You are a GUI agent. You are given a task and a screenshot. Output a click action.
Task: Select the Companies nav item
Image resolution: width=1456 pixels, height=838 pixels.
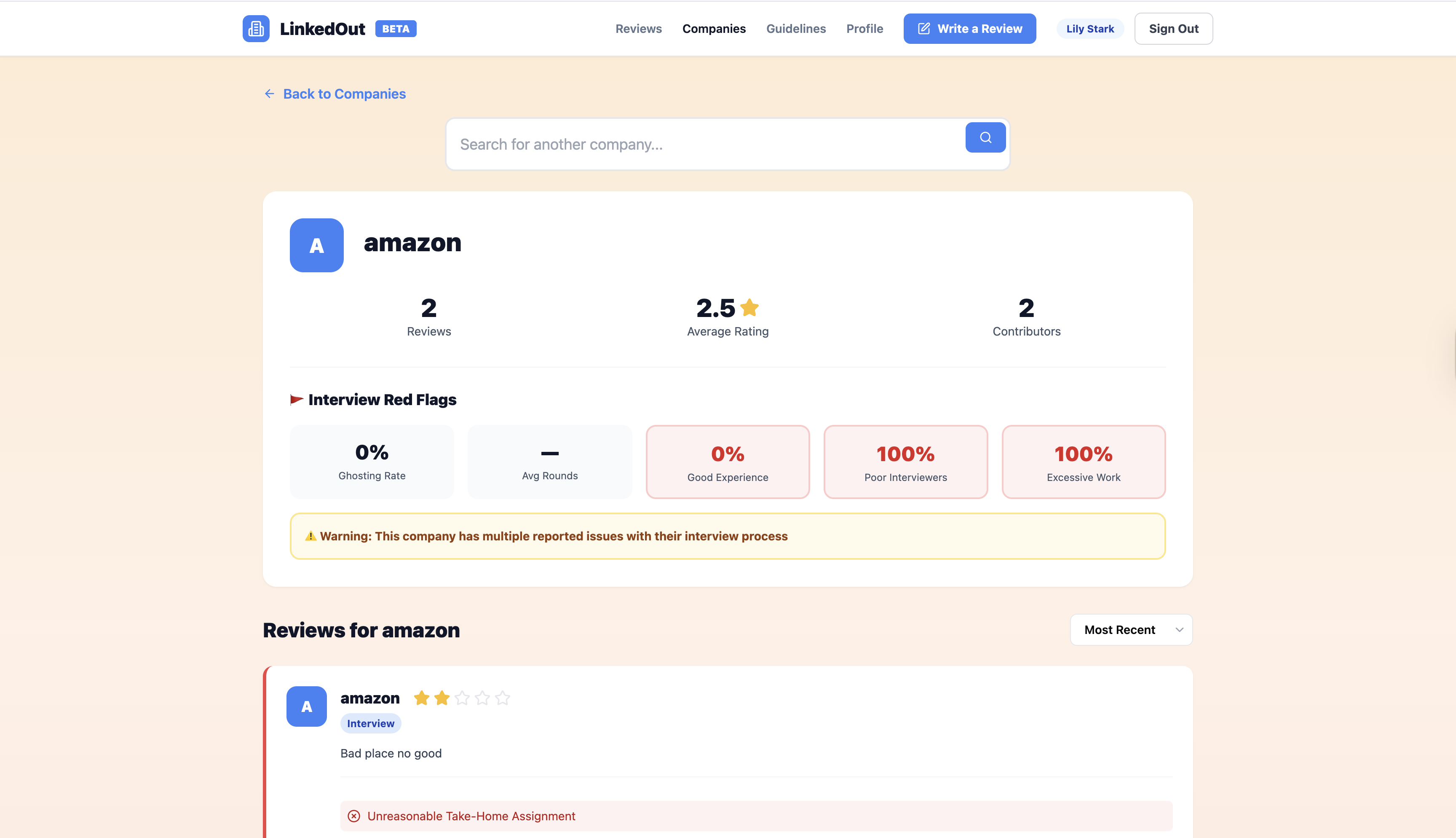tap(714, 29)
